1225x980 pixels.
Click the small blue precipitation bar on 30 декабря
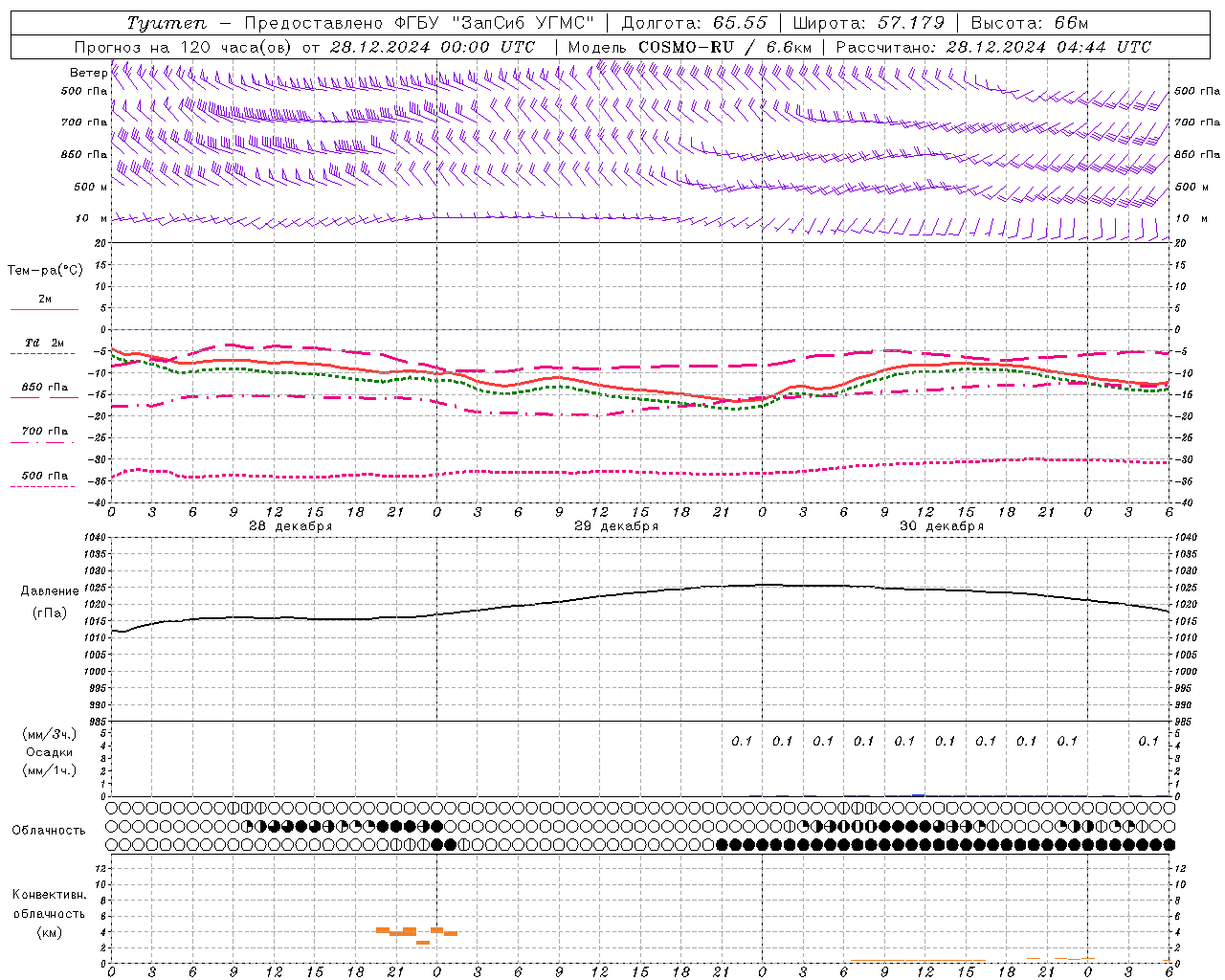coord(919,795)
